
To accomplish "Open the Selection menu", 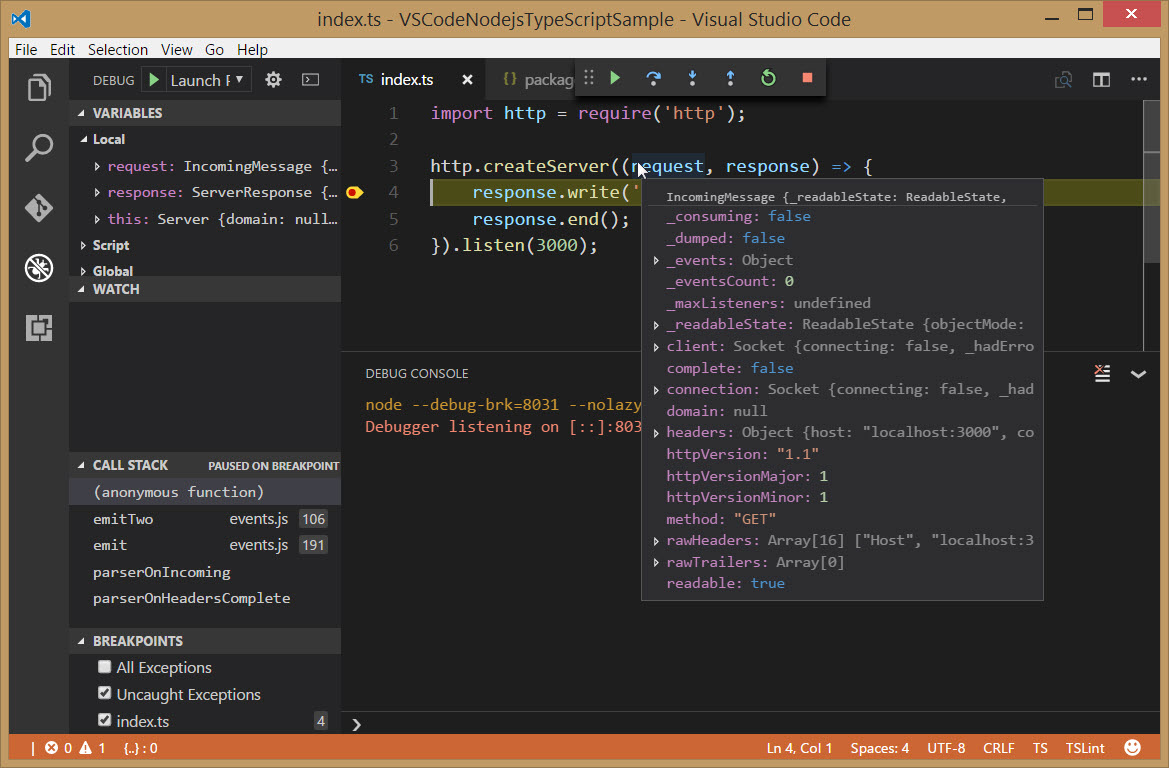I will point(118,49).
